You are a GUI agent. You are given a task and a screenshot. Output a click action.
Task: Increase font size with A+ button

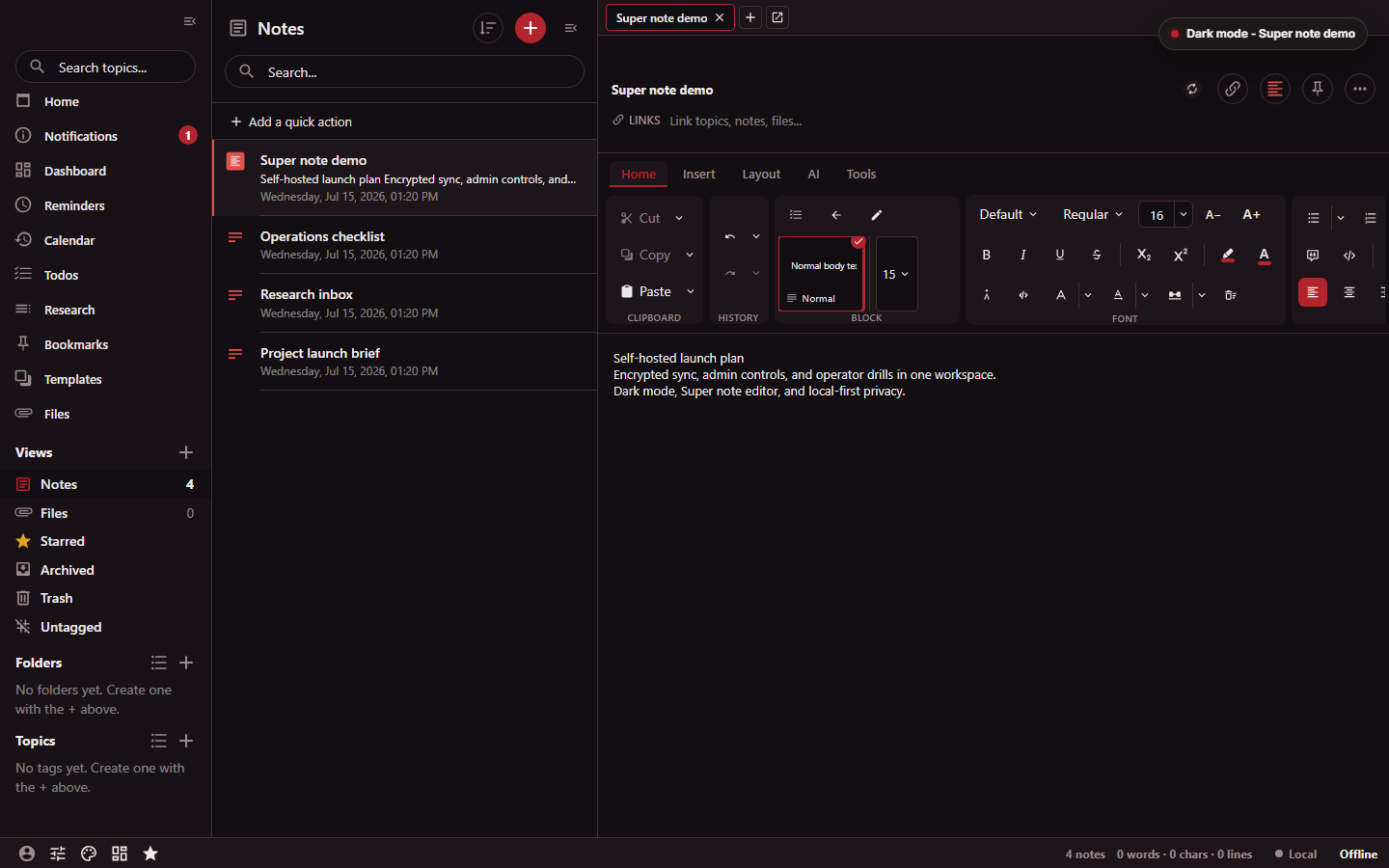[x=1251, y=214]
